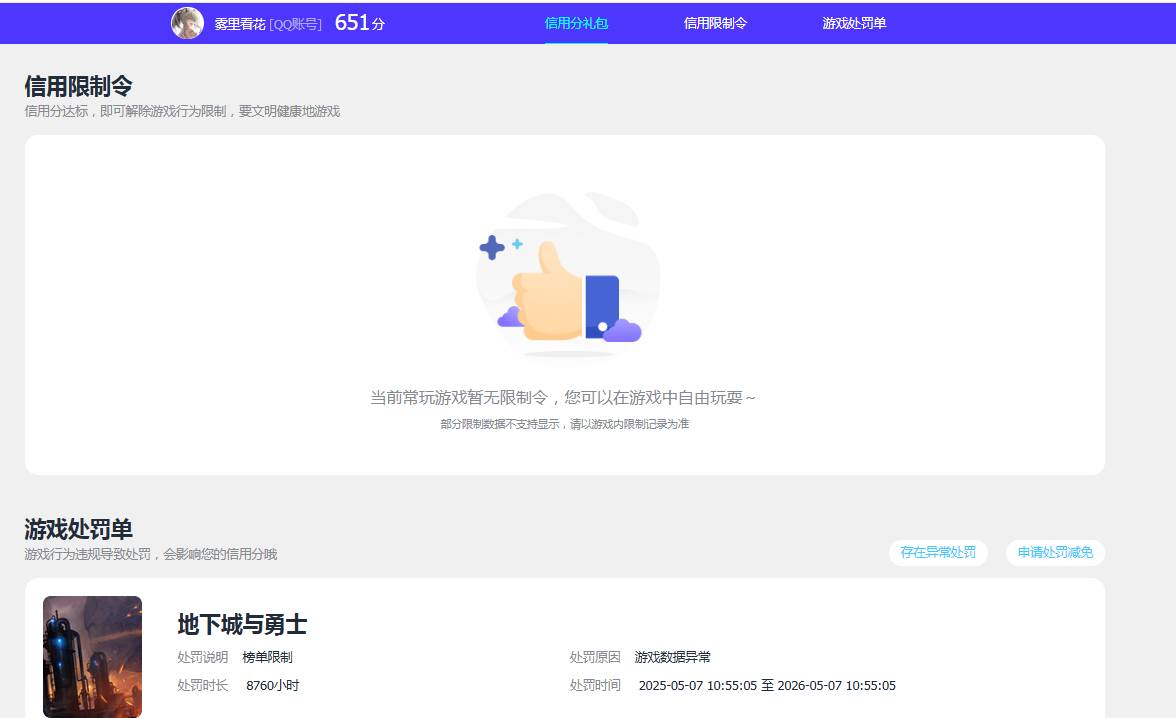Viewport: 1176px width, 718px height.
Task: Open the 信用限制令 tab
Action: (x=715, y=21)
